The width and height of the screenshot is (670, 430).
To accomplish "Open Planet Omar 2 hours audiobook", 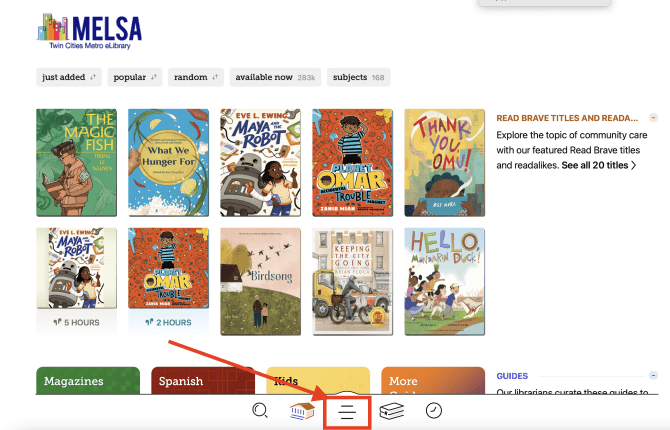I will (x=168, y=268).
